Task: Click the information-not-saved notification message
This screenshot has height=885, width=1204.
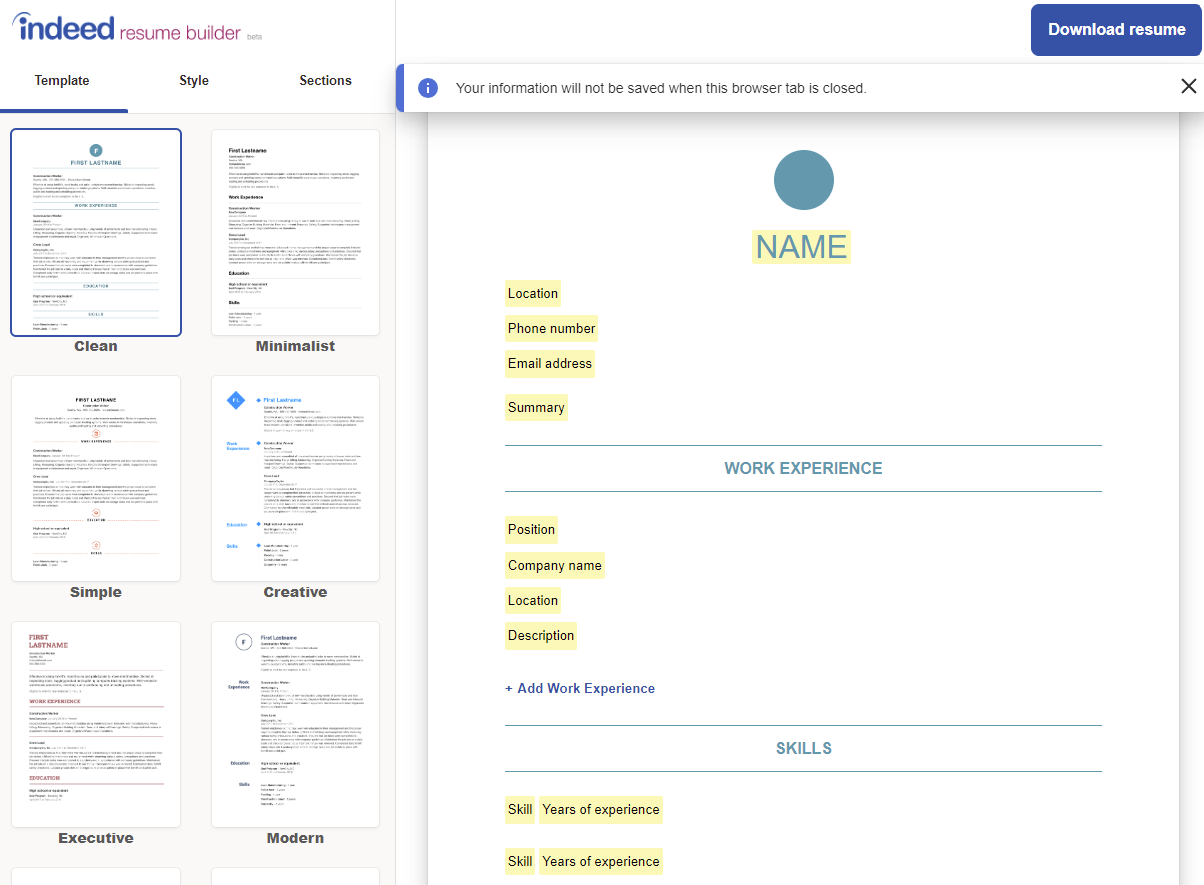Action: [661, 88]
